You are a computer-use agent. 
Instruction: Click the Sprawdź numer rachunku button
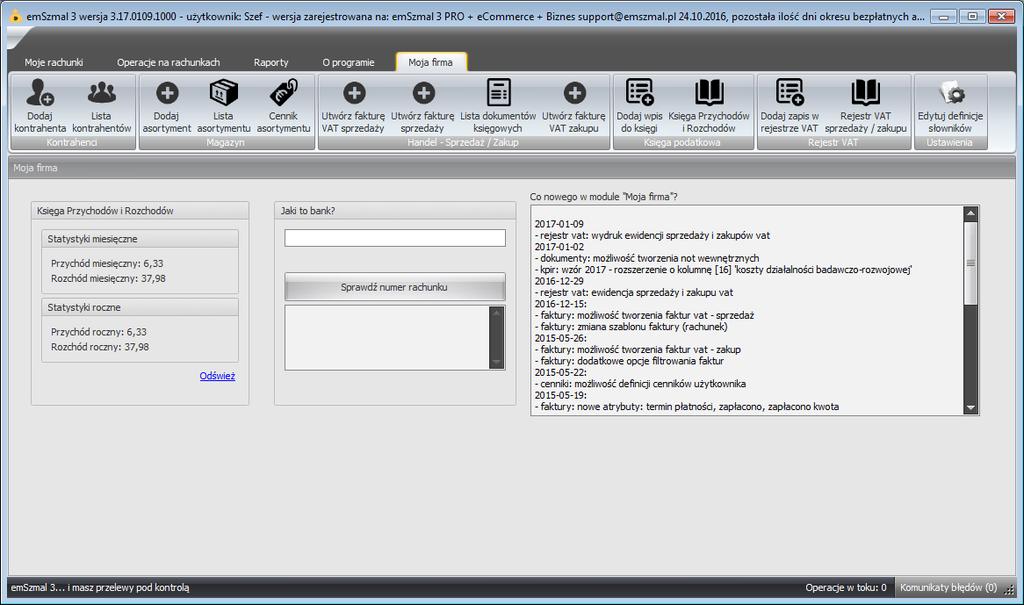pos(394,287)
